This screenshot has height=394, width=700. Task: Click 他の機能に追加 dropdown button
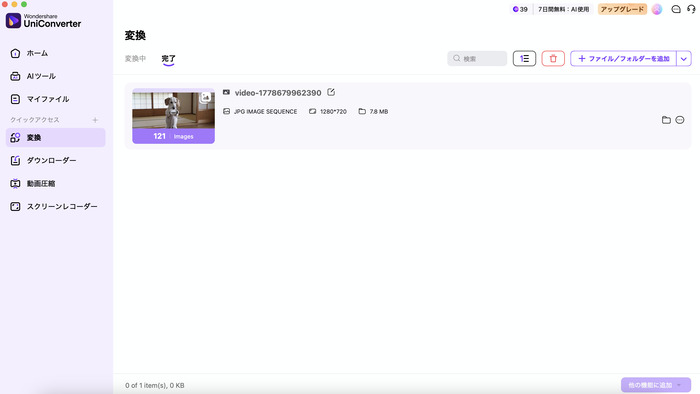click(656, 385)
